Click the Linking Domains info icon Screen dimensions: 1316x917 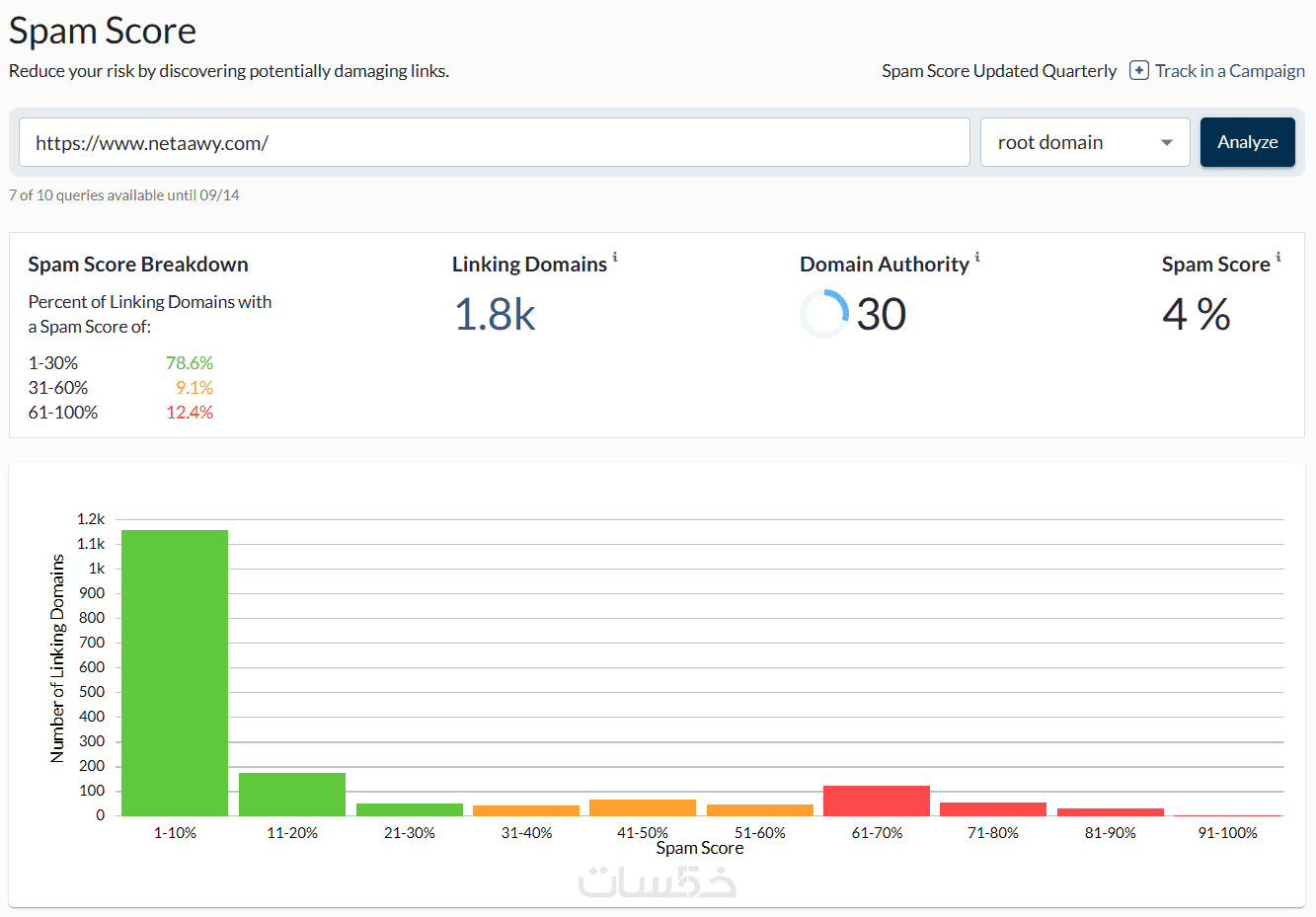(615, 258)
